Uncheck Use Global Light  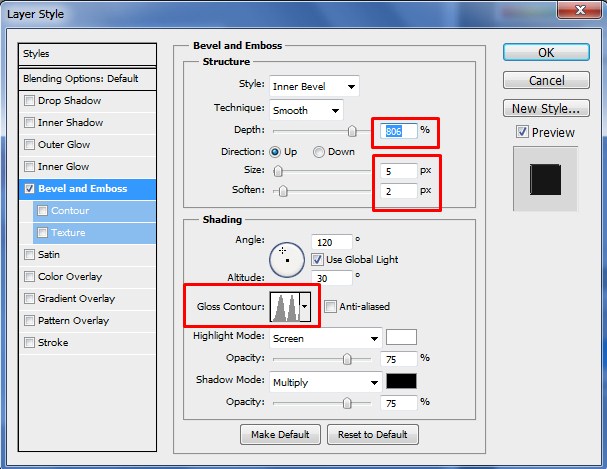tap(317, 259)
